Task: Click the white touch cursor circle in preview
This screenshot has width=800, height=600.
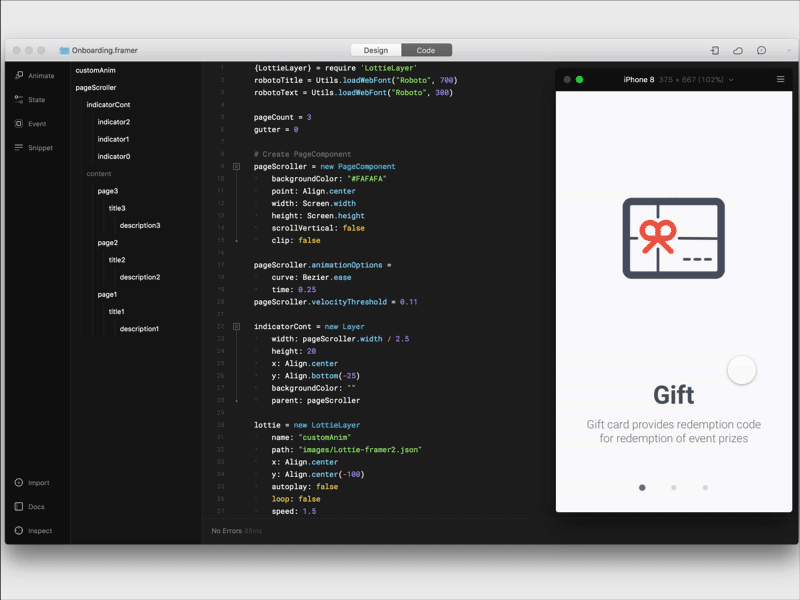Action: tap(741, 370)
